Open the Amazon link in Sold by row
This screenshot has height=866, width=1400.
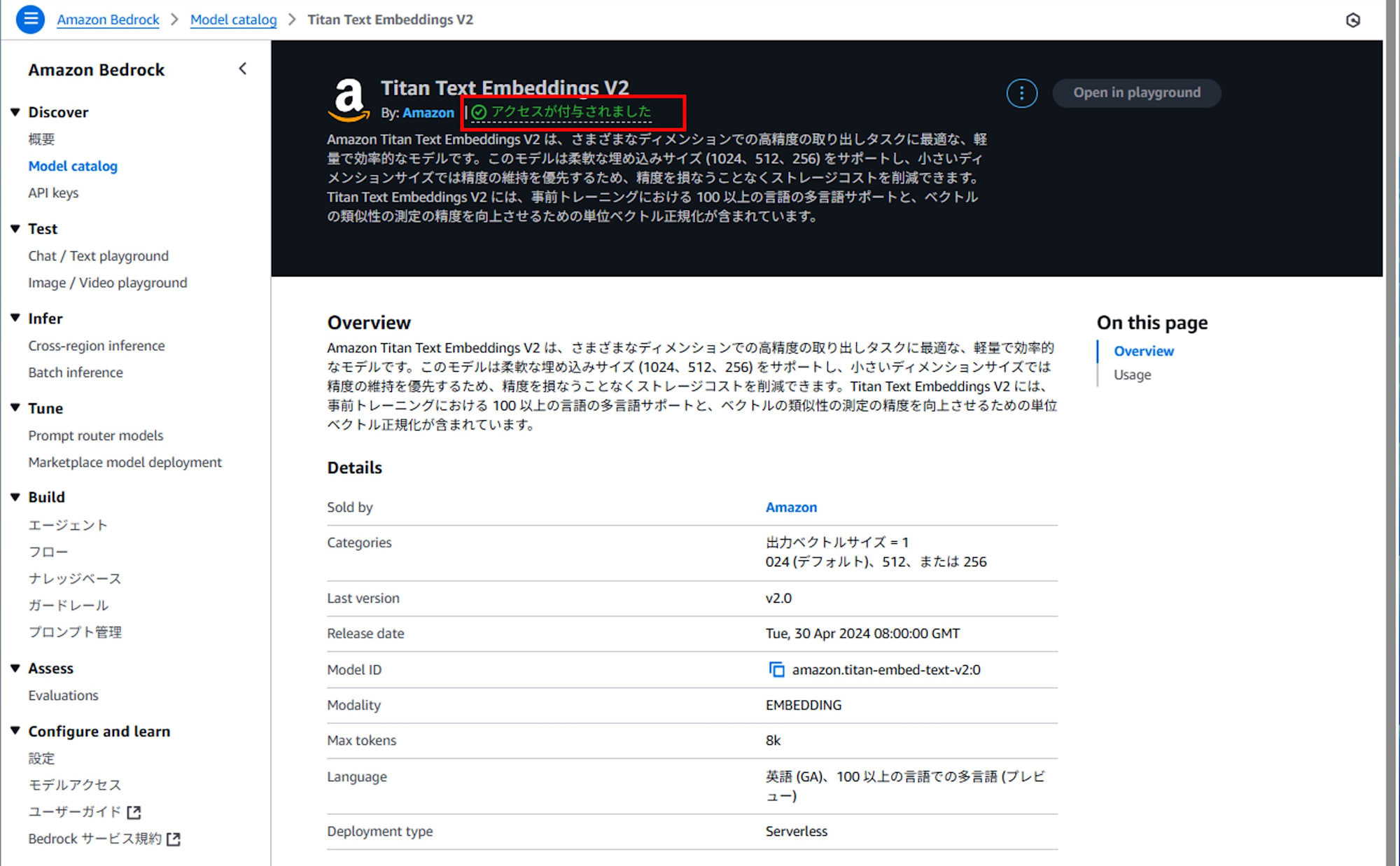pyautogui.click(x=791, y=507)
